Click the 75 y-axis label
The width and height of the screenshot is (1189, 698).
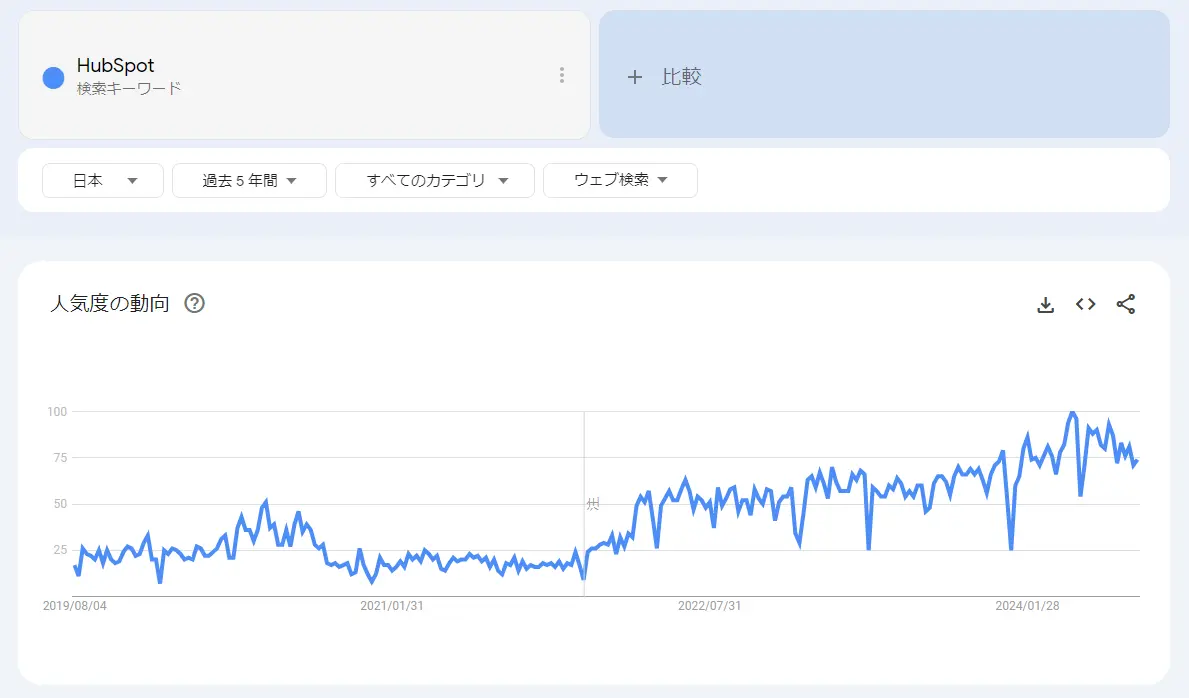coord(60,457)
